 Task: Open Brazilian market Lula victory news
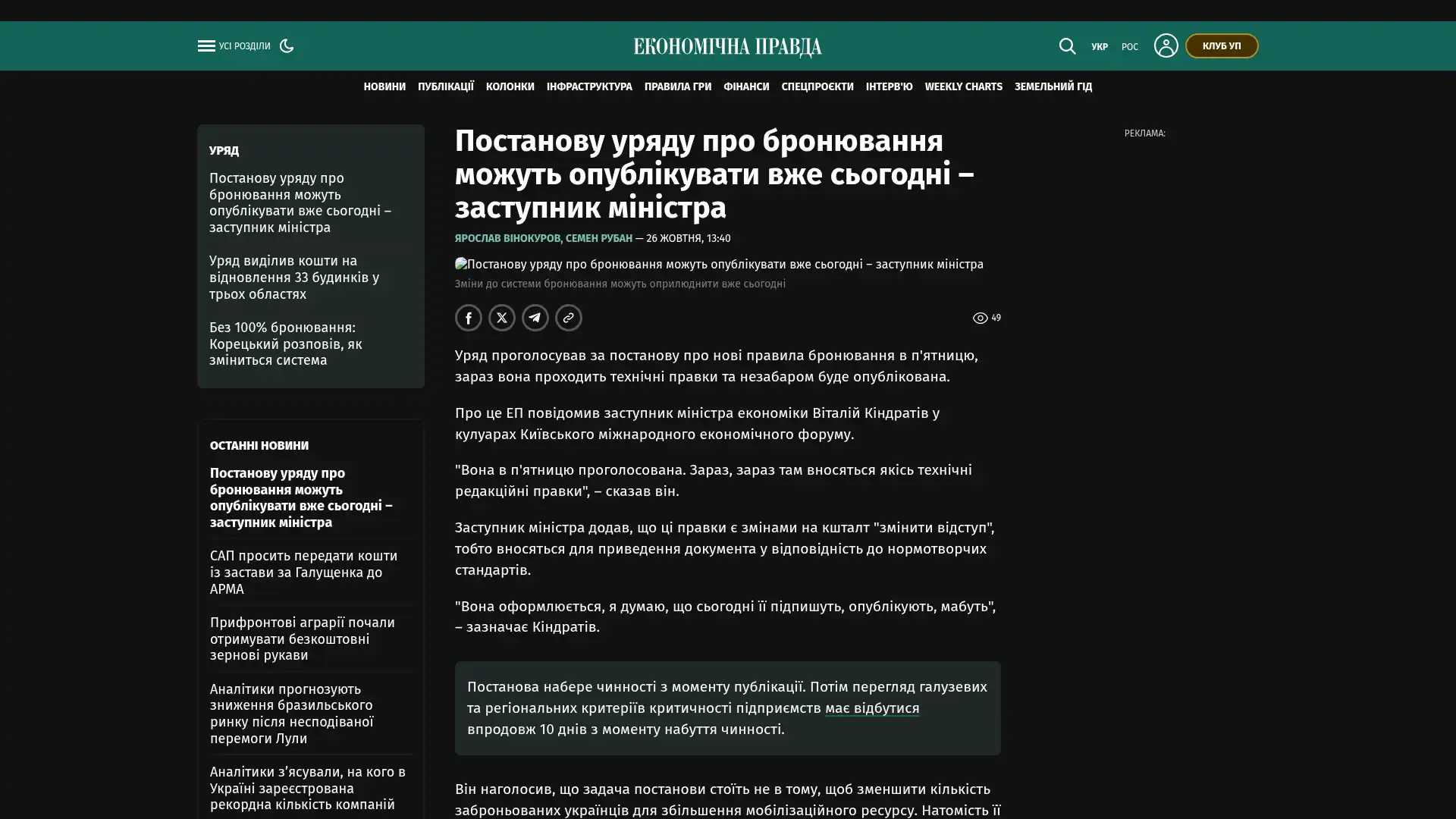tap(292, 714)
